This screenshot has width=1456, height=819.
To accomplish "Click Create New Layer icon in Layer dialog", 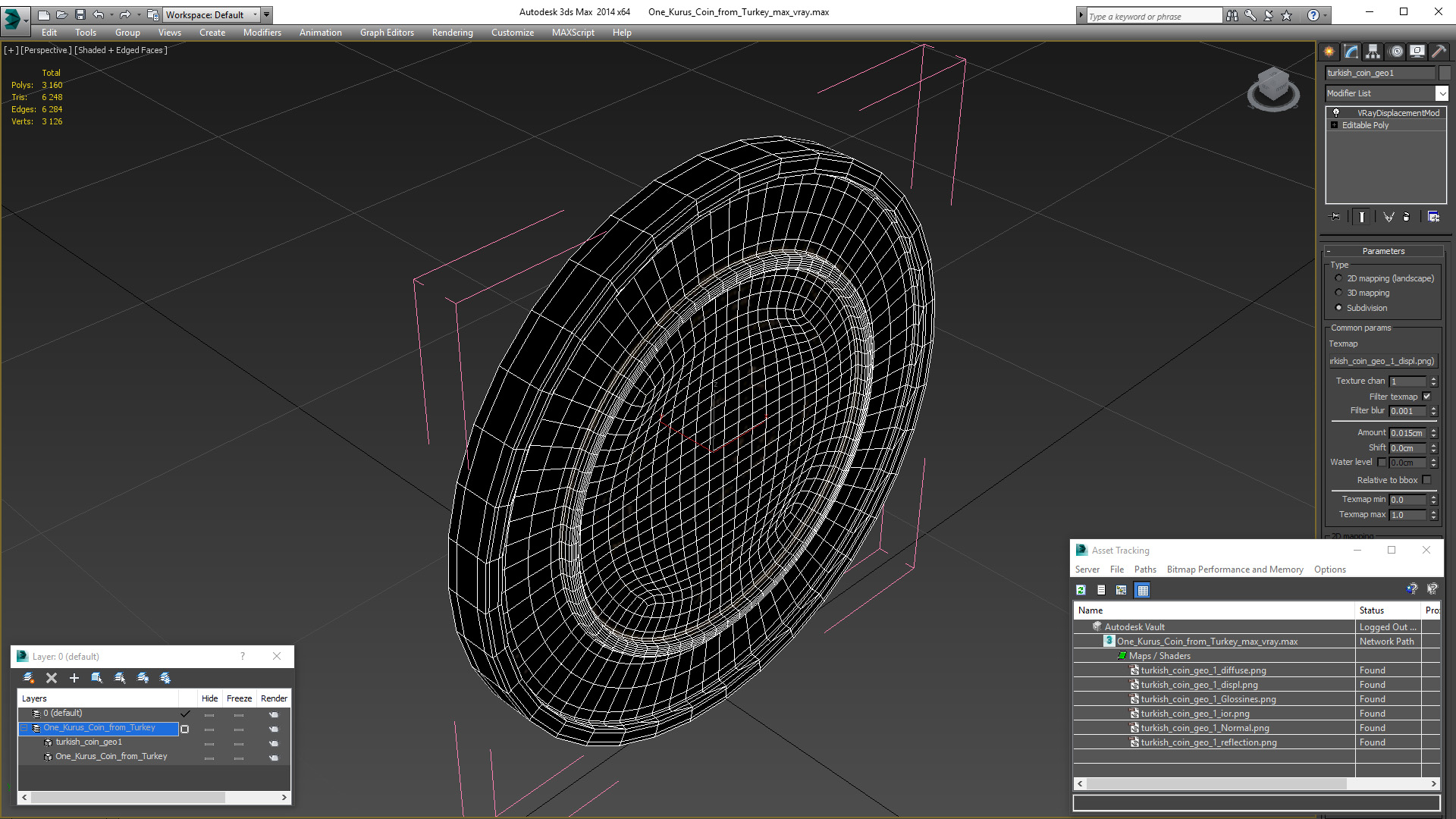I will click(29, 678).
